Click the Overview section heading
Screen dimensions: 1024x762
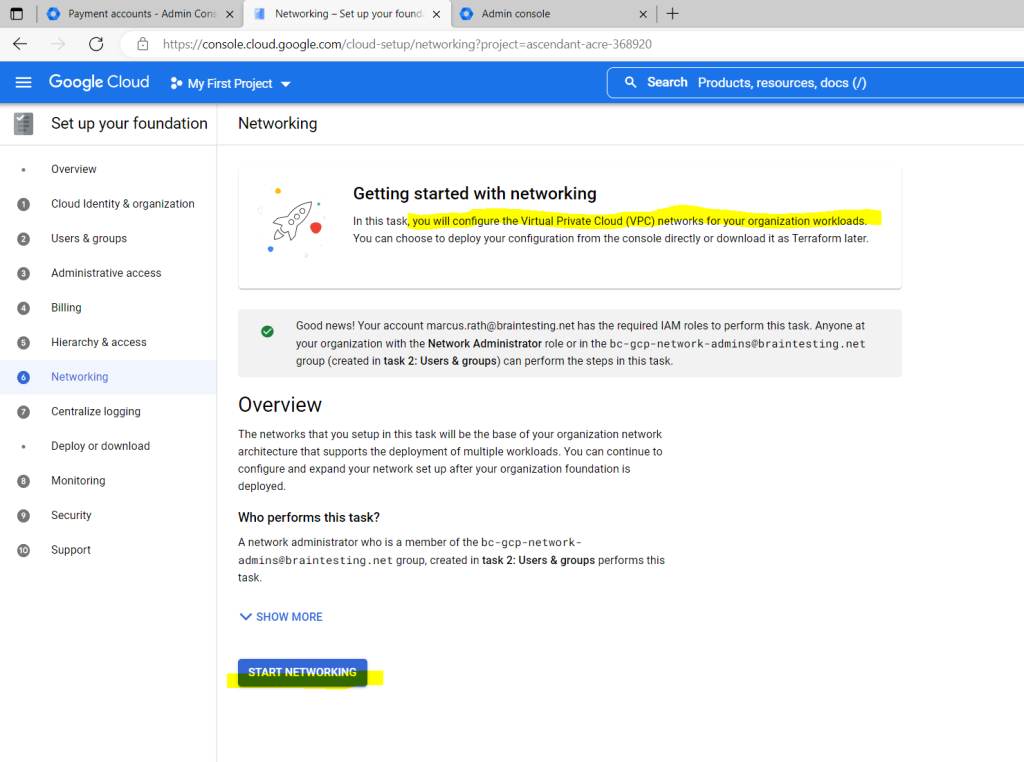[x=280, y=405]
